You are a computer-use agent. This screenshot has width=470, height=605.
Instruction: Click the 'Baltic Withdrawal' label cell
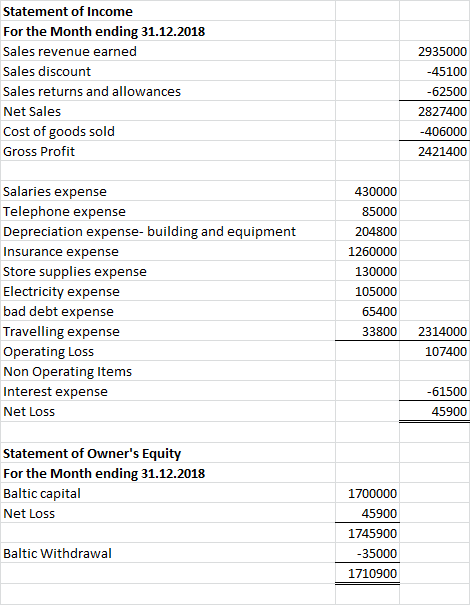click(168, 553)
